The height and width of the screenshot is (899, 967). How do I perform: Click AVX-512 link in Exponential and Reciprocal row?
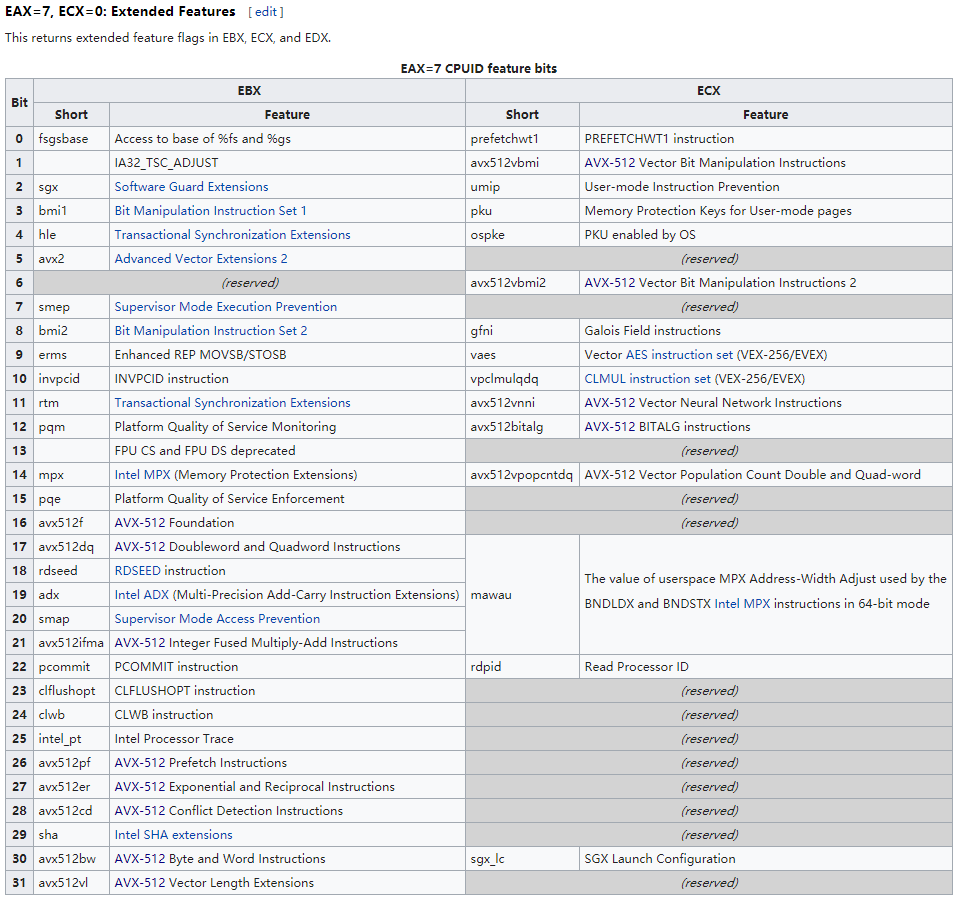[x=140, y=787]
